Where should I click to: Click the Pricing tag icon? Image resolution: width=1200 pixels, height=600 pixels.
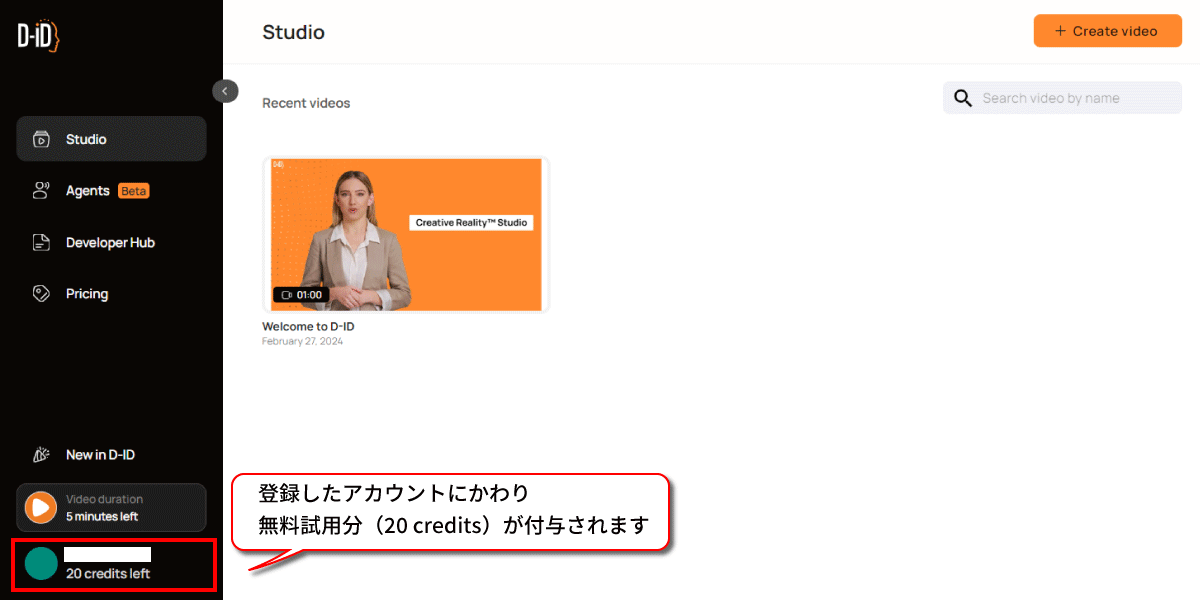(41, 293)
